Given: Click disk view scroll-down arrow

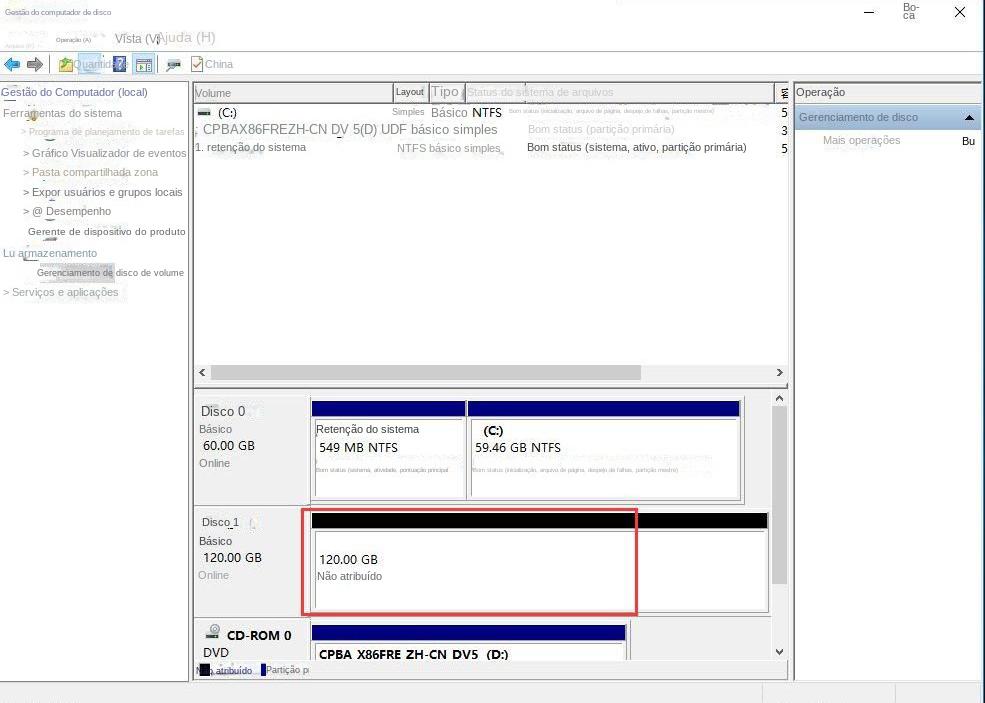Looking at the screenshot, I should (x=780, y=652).
